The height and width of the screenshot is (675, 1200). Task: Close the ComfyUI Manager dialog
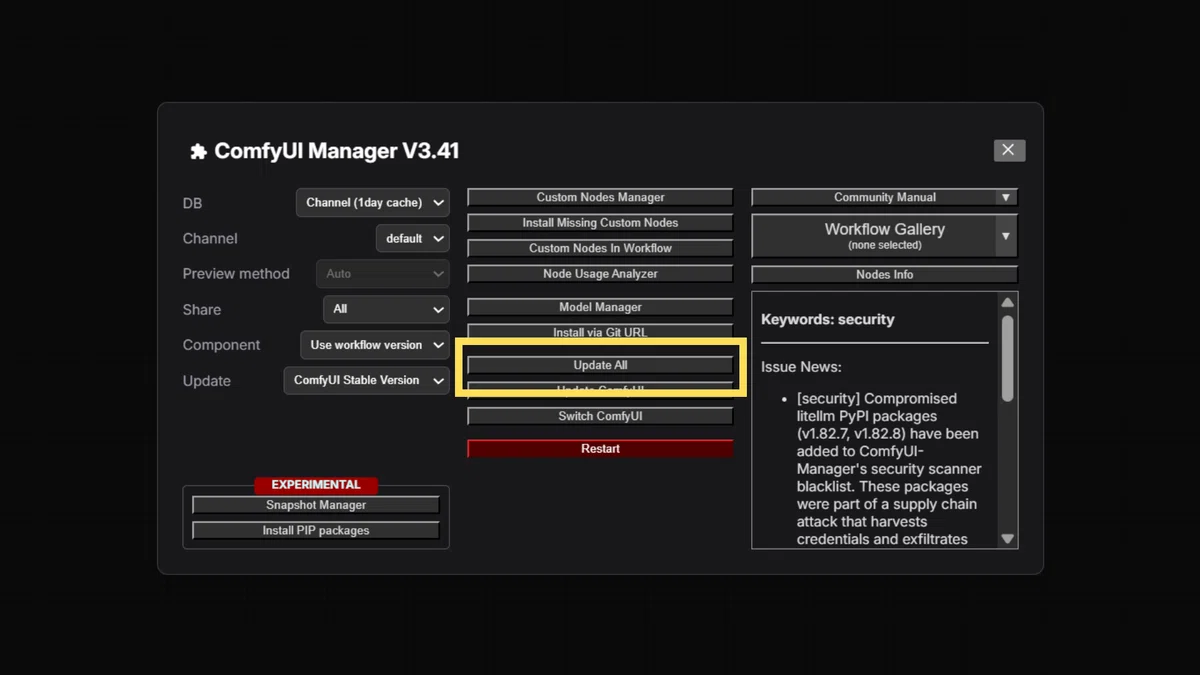[x=1009, y=150]
